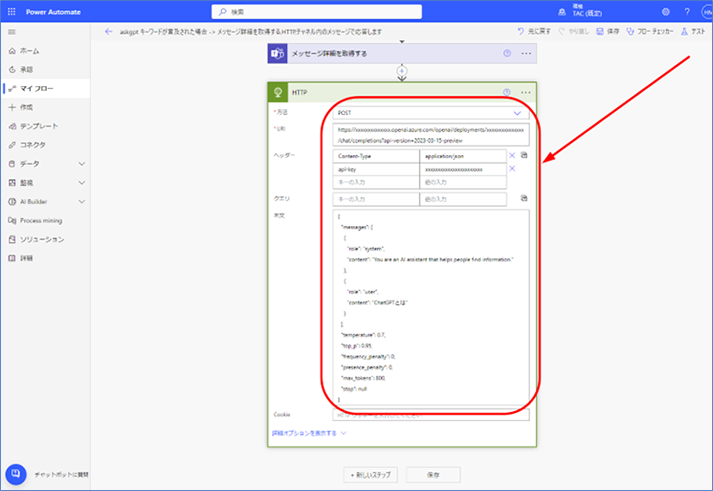Remove the api-key header row

tap(512, 169)
